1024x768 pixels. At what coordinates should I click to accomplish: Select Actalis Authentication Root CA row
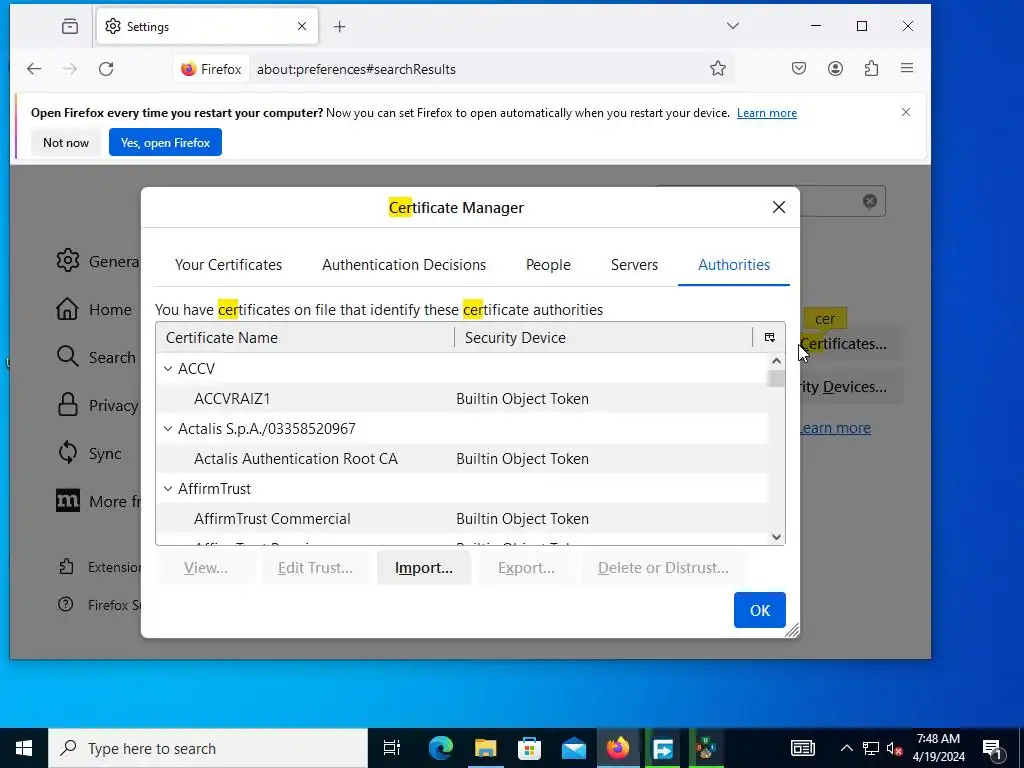coord(462,458)
